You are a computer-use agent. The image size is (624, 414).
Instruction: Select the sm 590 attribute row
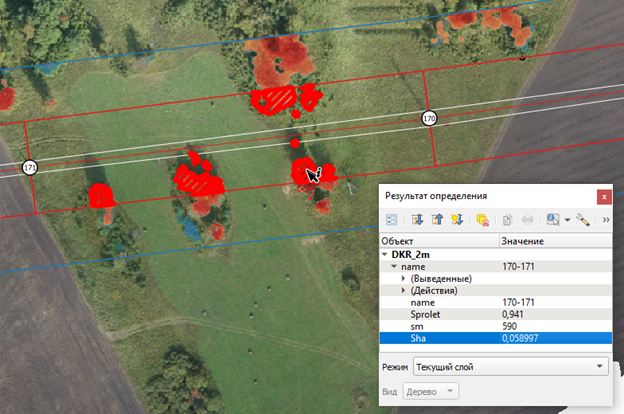coord(495,326)
